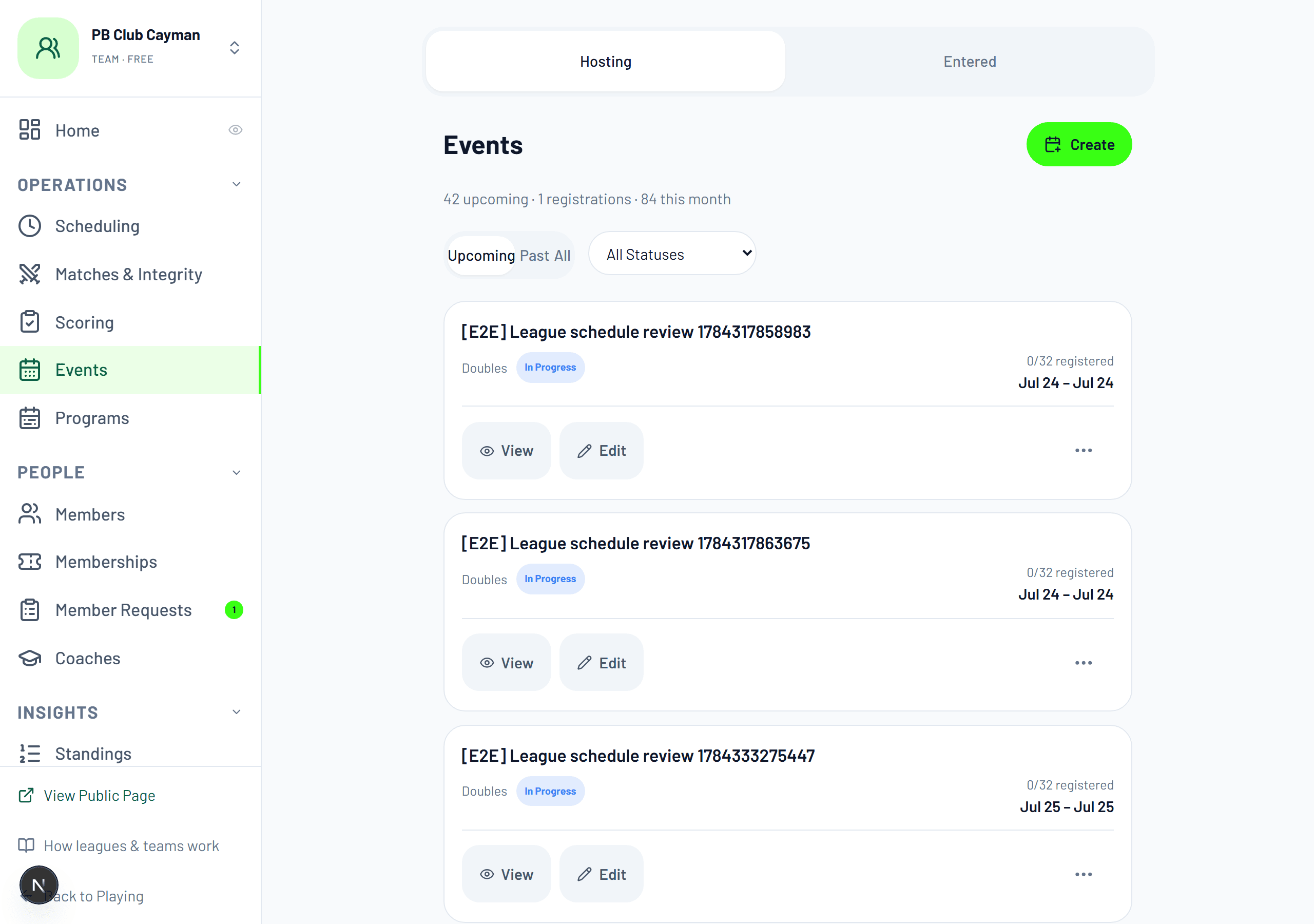The width and height of the screenshot is (1314, 924).
Task: Click the Events calendar icon
Action: (x=30, y=370)
